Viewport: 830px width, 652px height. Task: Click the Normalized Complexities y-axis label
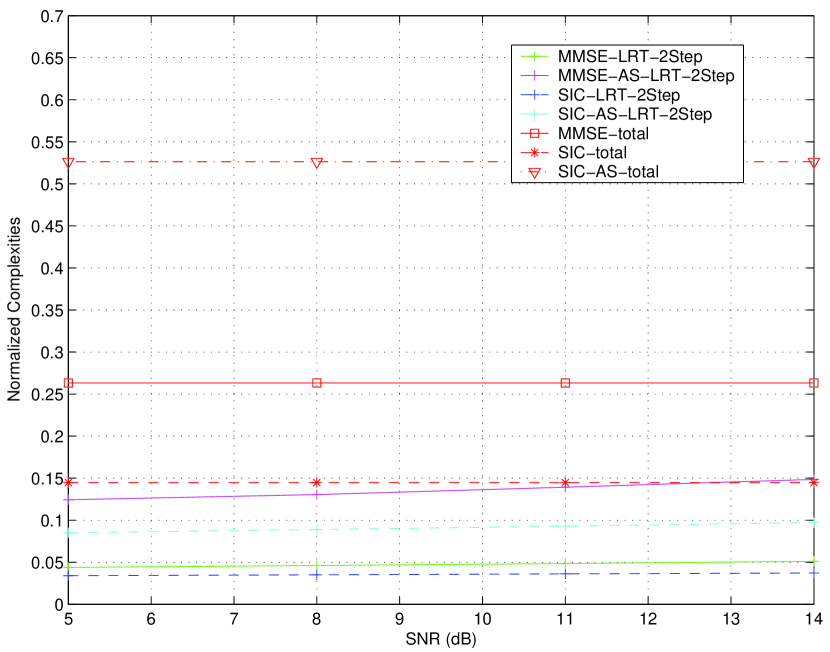[x=14, y=310]
